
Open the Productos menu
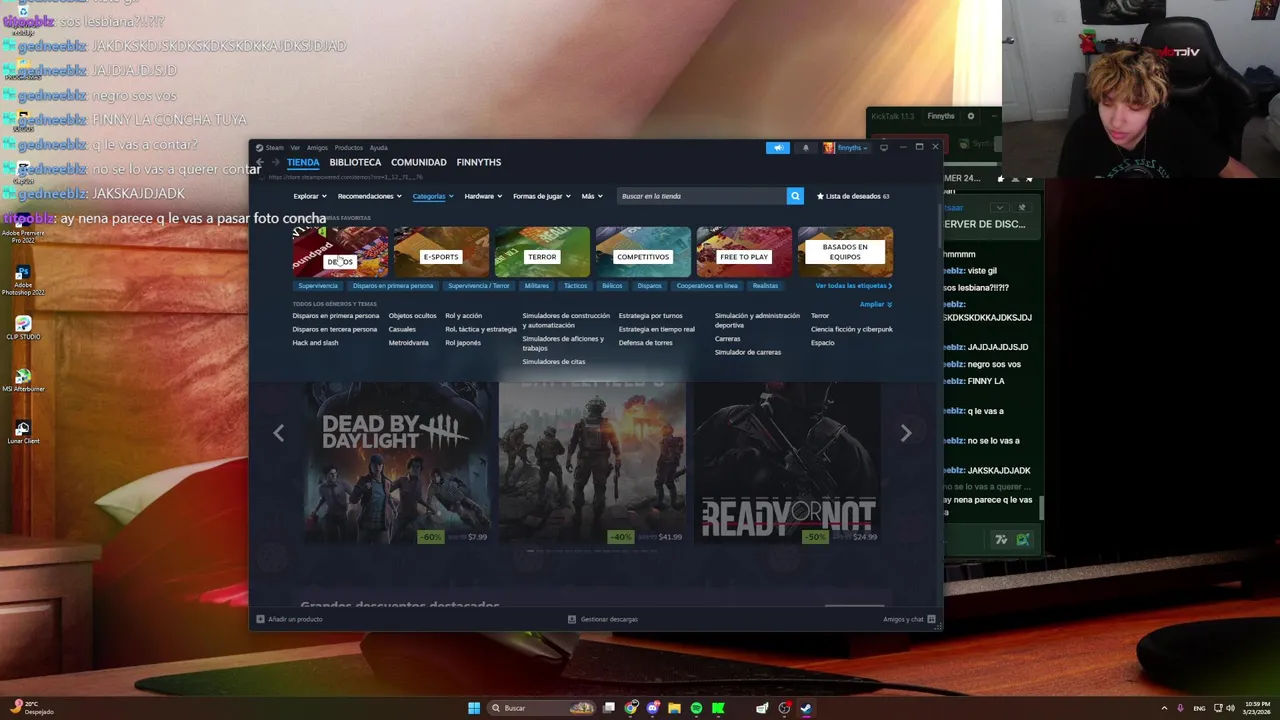click(x=349, y=148)
